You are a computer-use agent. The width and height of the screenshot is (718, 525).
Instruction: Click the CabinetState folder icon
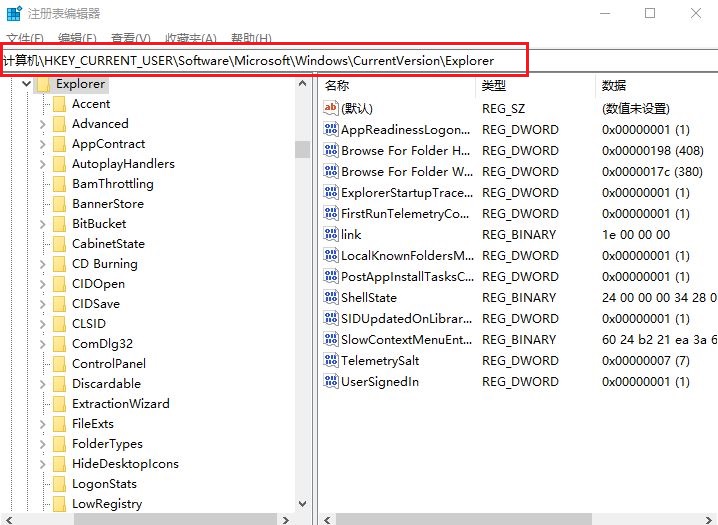click(x=60, y=244)
